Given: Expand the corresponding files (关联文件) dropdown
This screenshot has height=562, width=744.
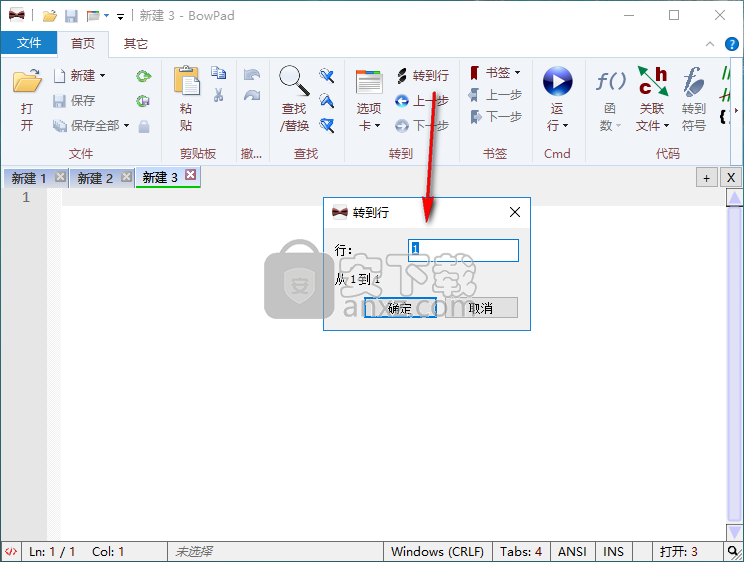Looking at the screenshot, I should (666, 126).
